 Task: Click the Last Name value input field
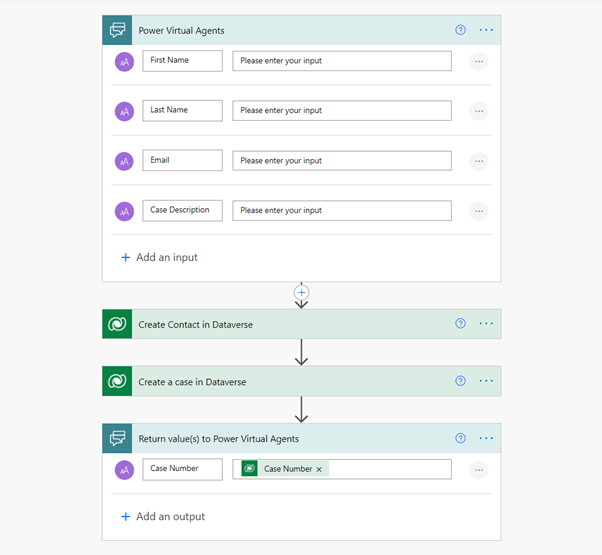[342, 111]
